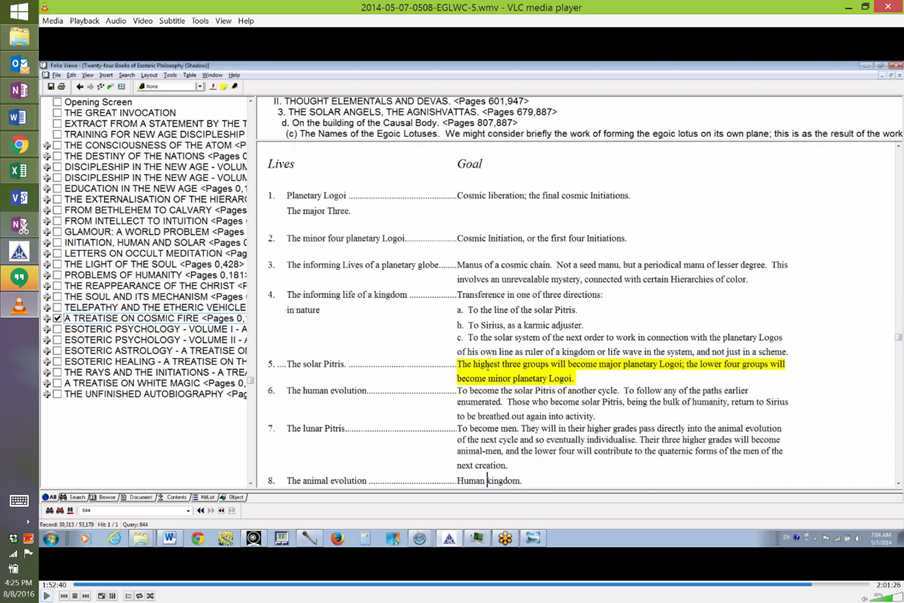This screenshot has height=603, width=904.
Task: Toggle shuffle playback in VLC
Action: [150, 596]
